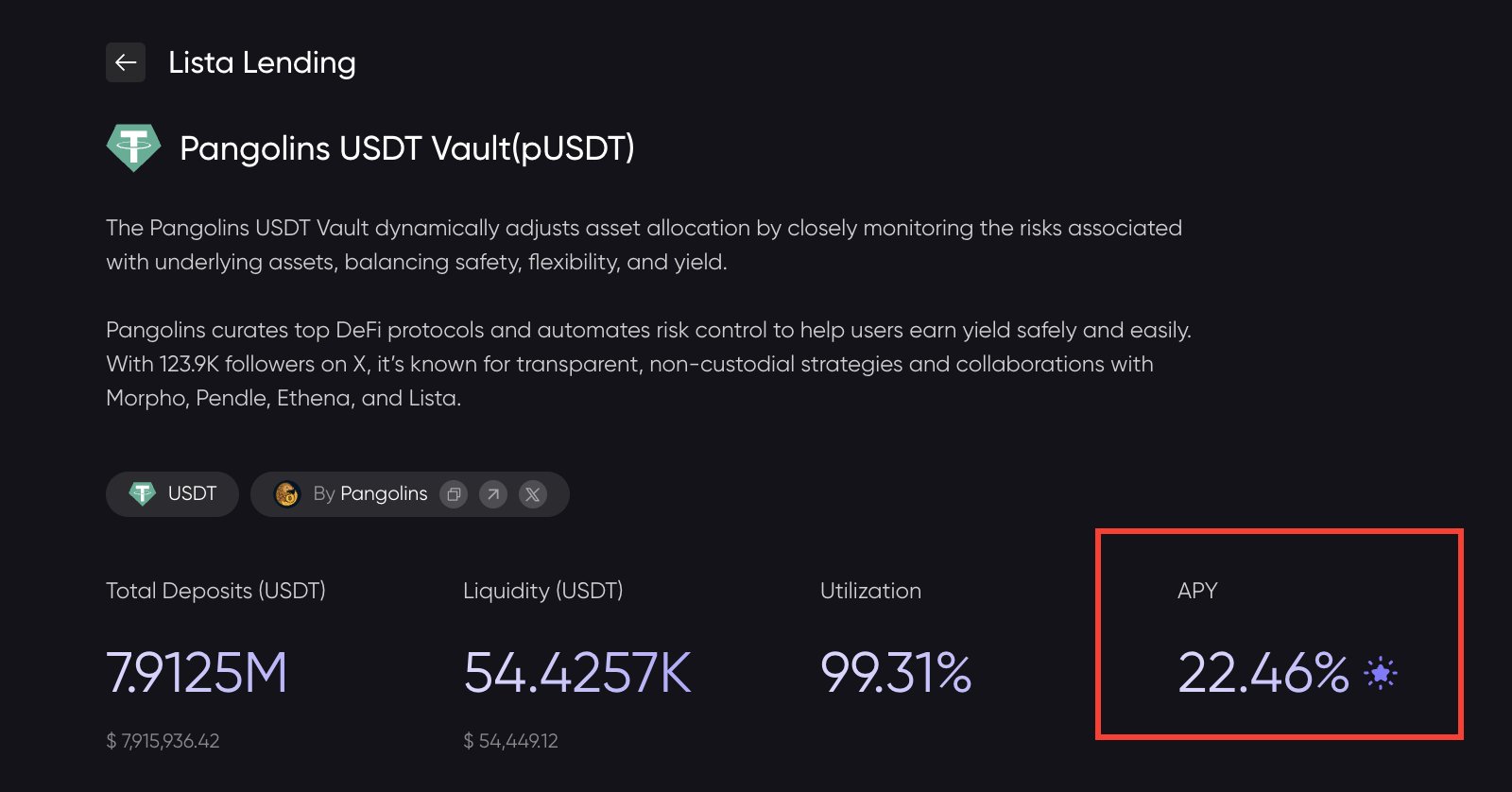Click the 22.46% APY value
The width and height of the screenshot is (1512, 792).
coord(1264,673)
